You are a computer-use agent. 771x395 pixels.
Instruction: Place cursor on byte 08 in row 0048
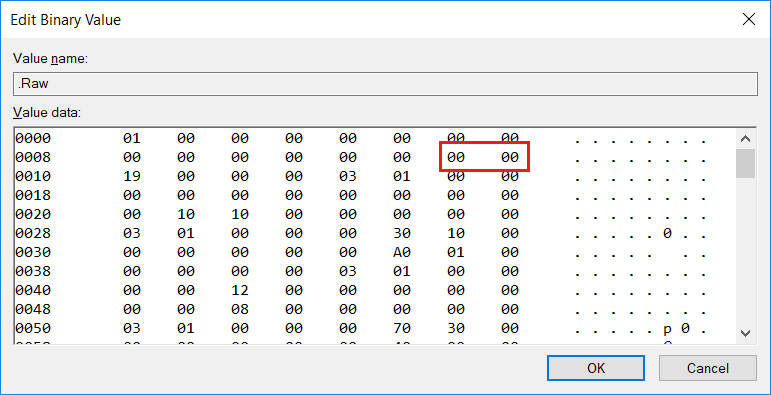pos(240,309)
